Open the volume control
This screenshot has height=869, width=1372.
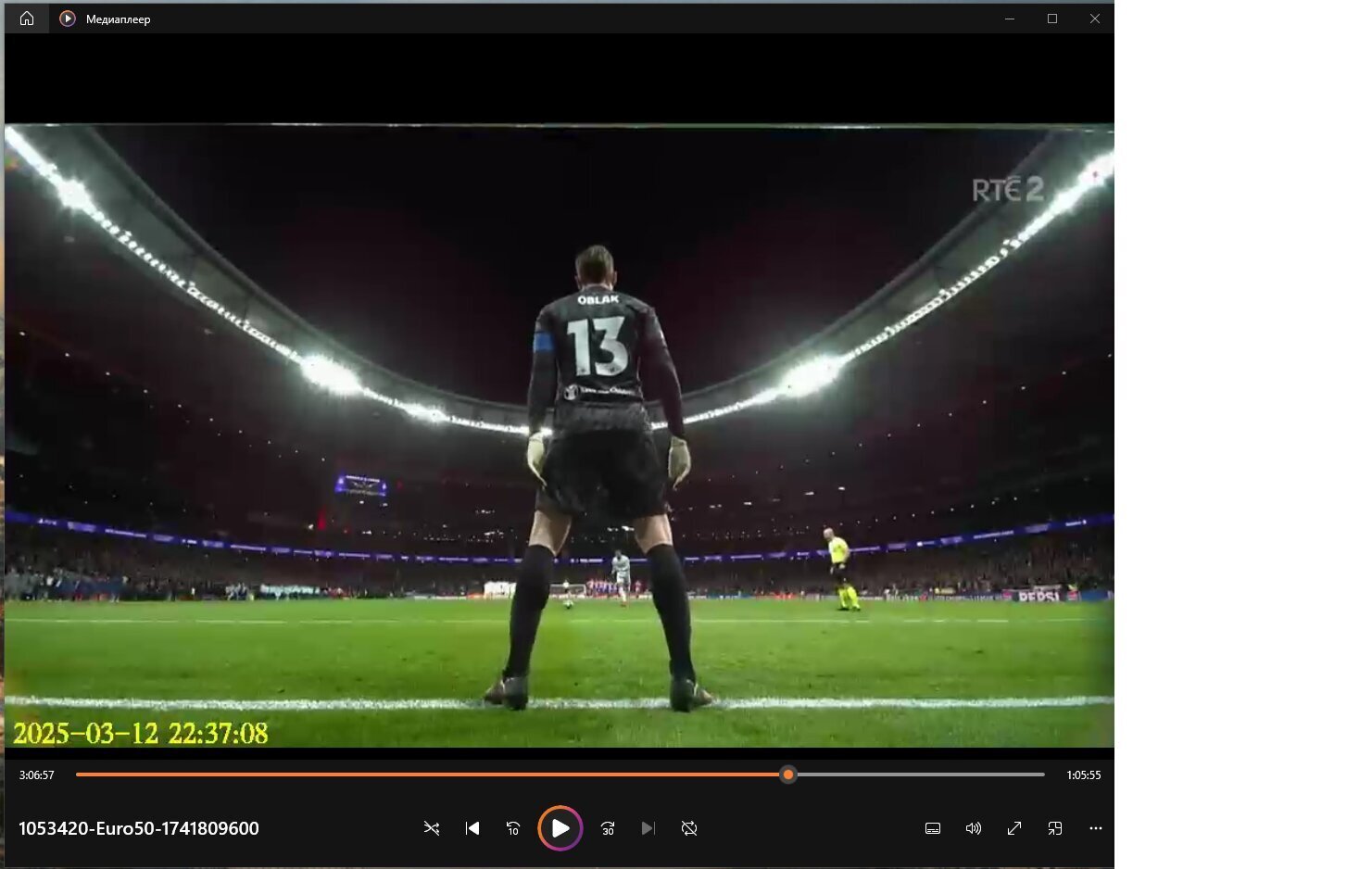click(974, 828)
